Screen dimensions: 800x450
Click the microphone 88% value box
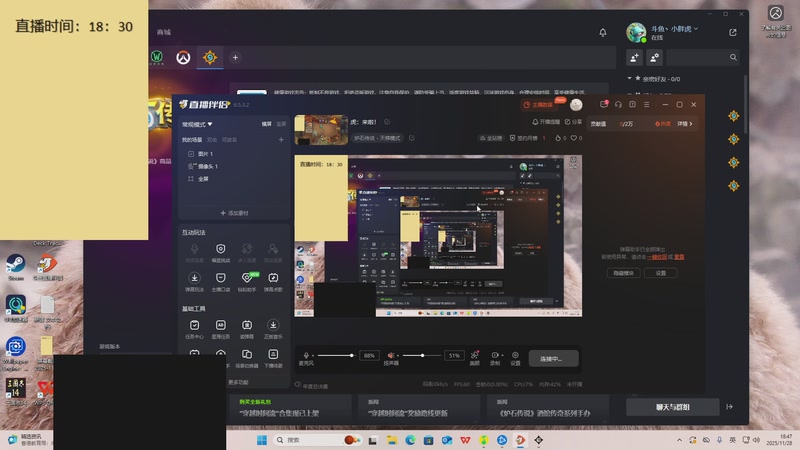pos(369,356)
